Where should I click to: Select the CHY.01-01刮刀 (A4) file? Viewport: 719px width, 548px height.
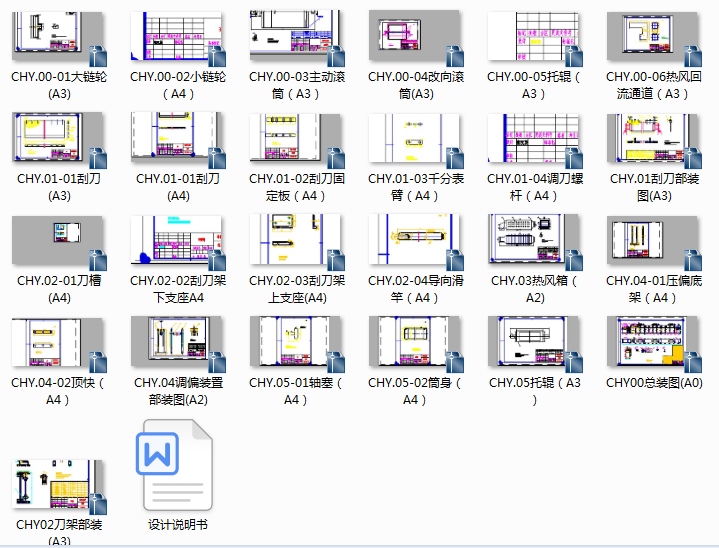click(178, 140)
